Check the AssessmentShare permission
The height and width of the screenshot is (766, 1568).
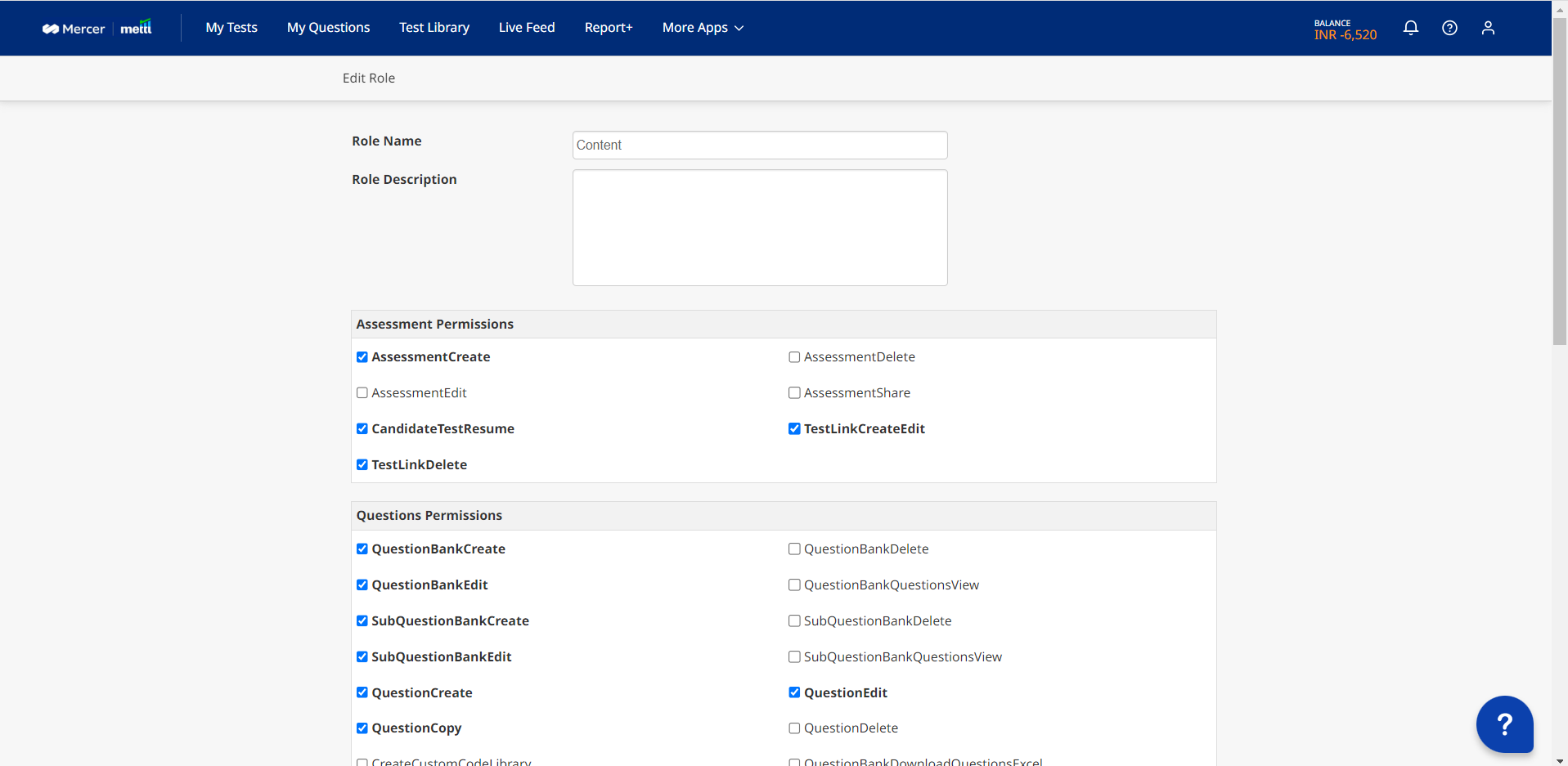(x=794, y=393)
